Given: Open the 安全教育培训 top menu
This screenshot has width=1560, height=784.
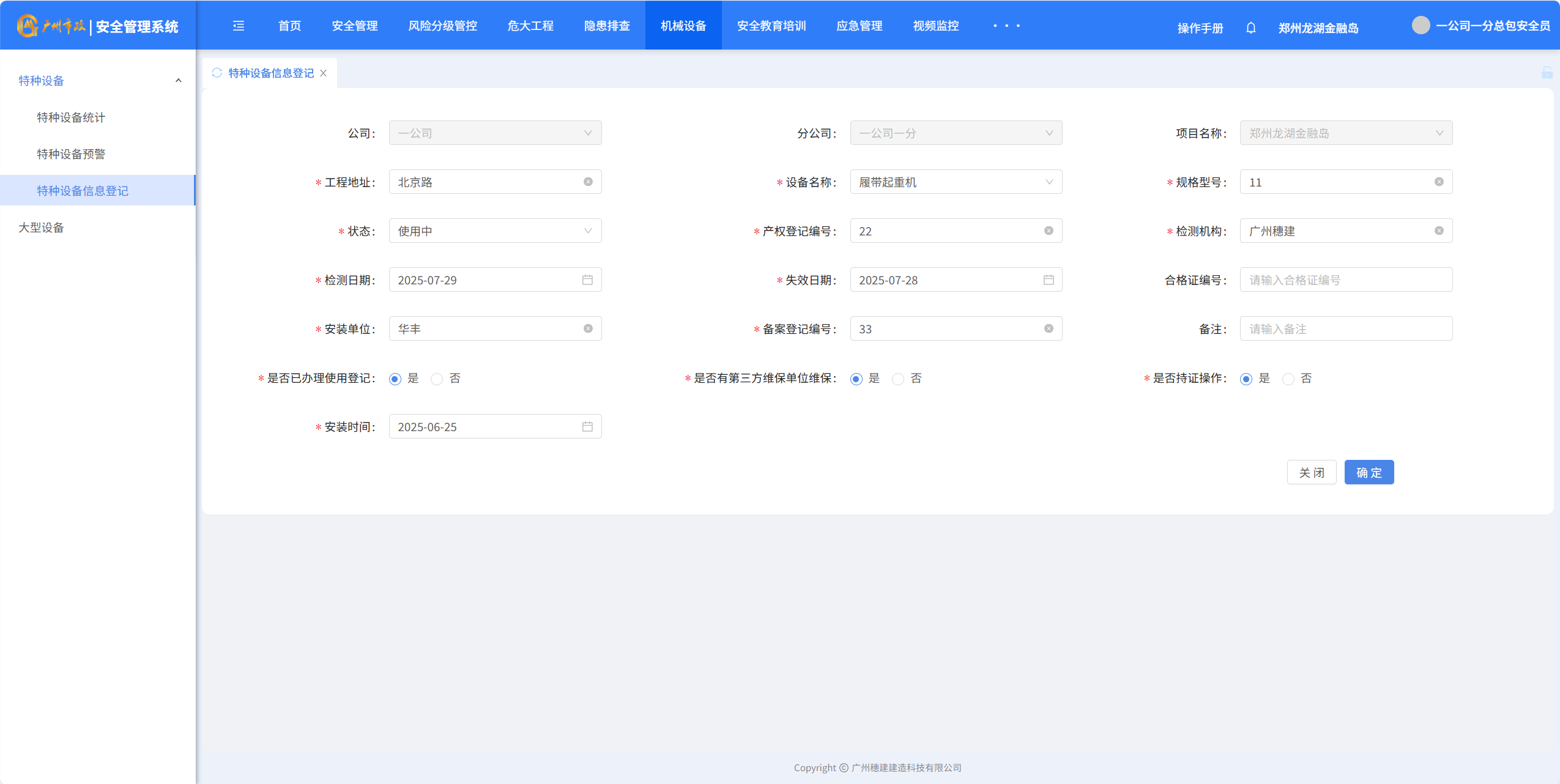Looking at the screenshot, I should (771, 26).
